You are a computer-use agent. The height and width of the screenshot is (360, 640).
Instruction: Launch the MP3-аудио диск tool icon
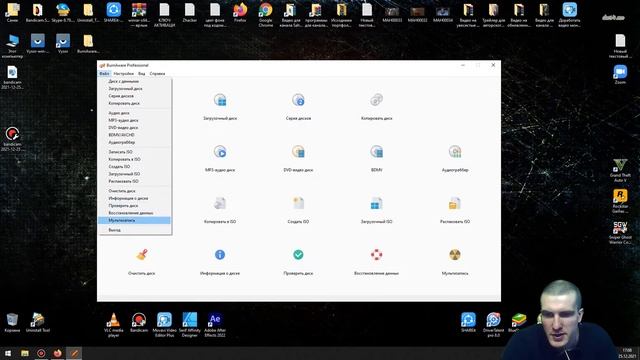[x=220, y=152]
